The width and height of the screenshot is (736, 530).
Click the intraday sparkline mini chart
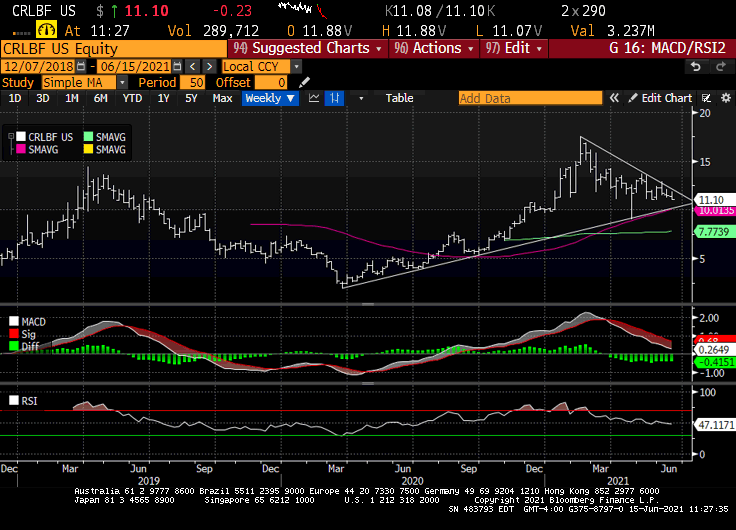tap(302, 10)
